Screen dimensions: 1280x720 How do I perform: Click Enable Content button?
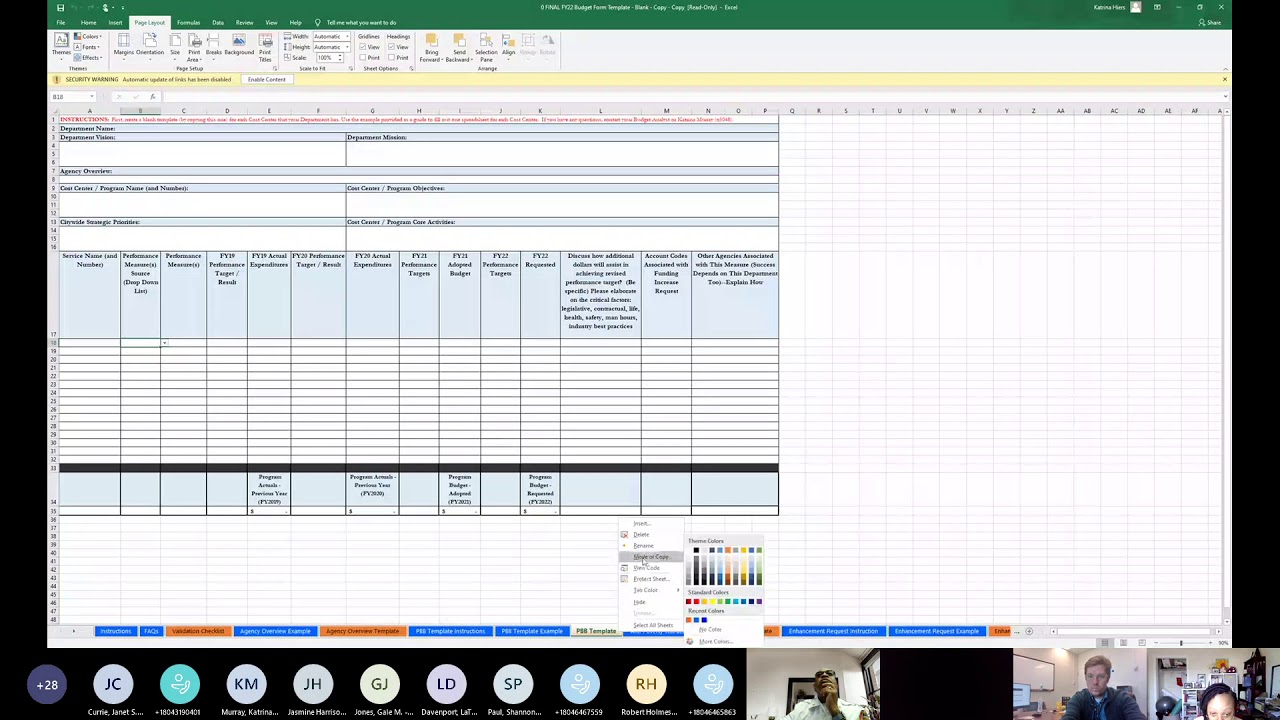pos(266,79)
